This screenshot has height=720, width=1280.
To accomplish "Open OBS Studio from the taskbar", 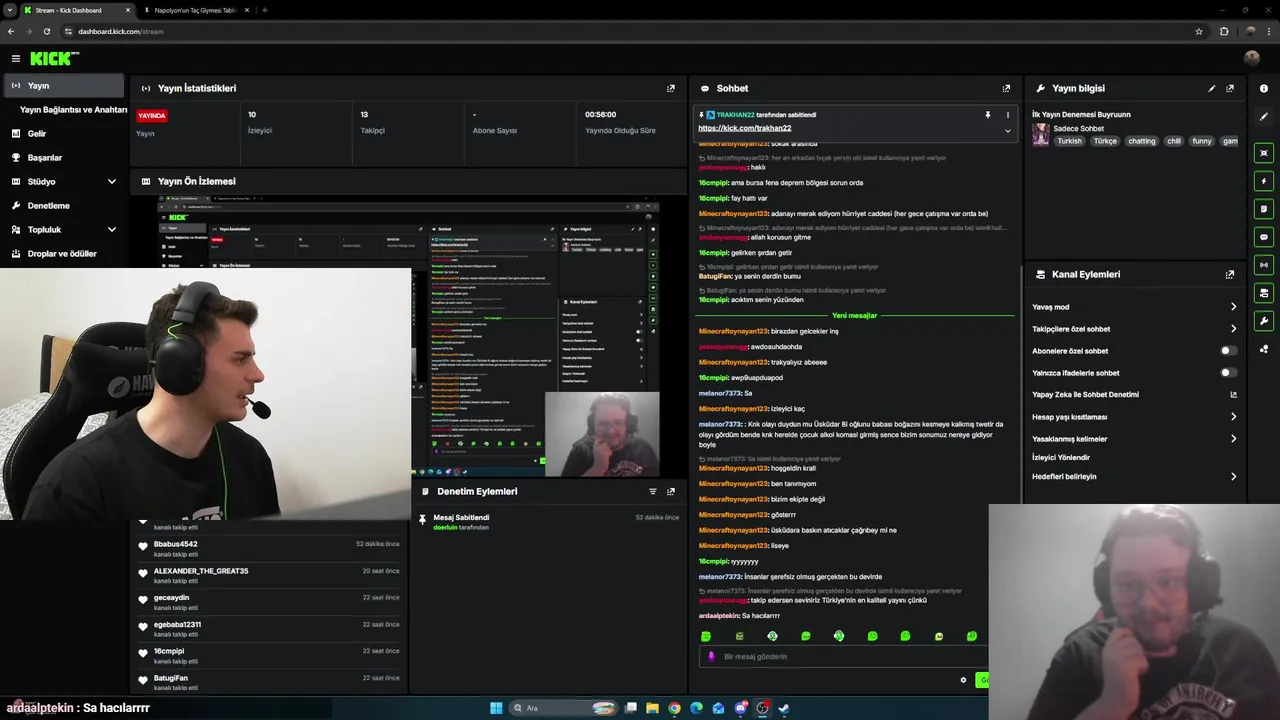I will pyautogui.click(x=763, y=708).
